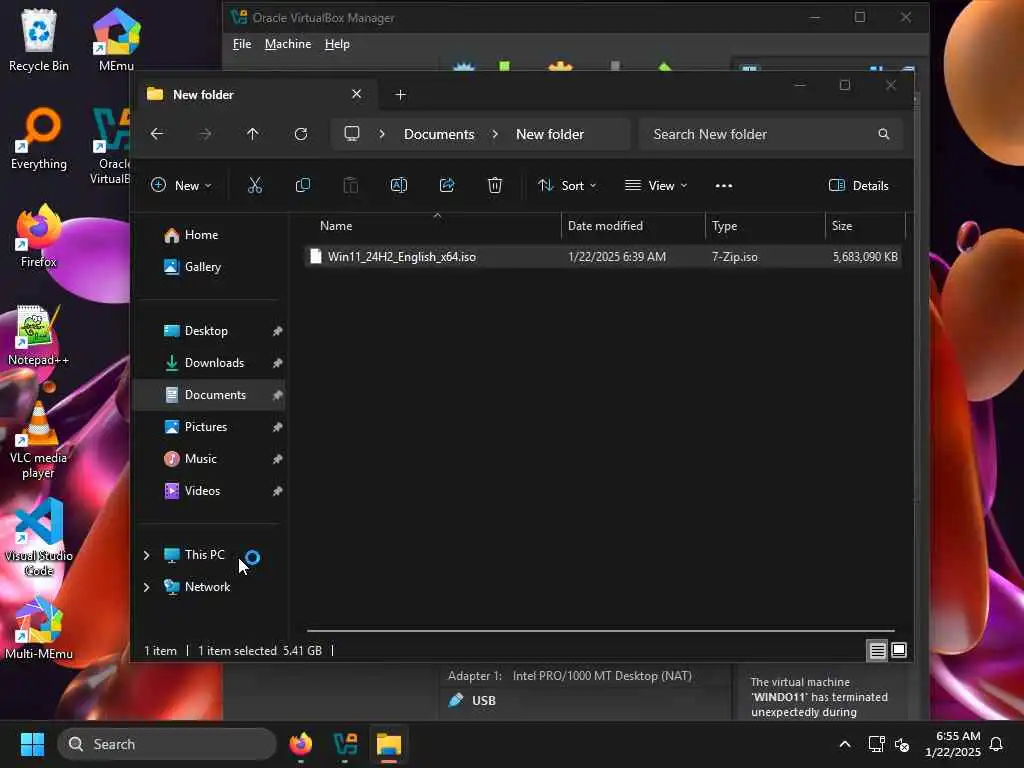Click Firefox icon in taskbar
The height and width of the screenshot is (768, 1024).
point(301,744)
